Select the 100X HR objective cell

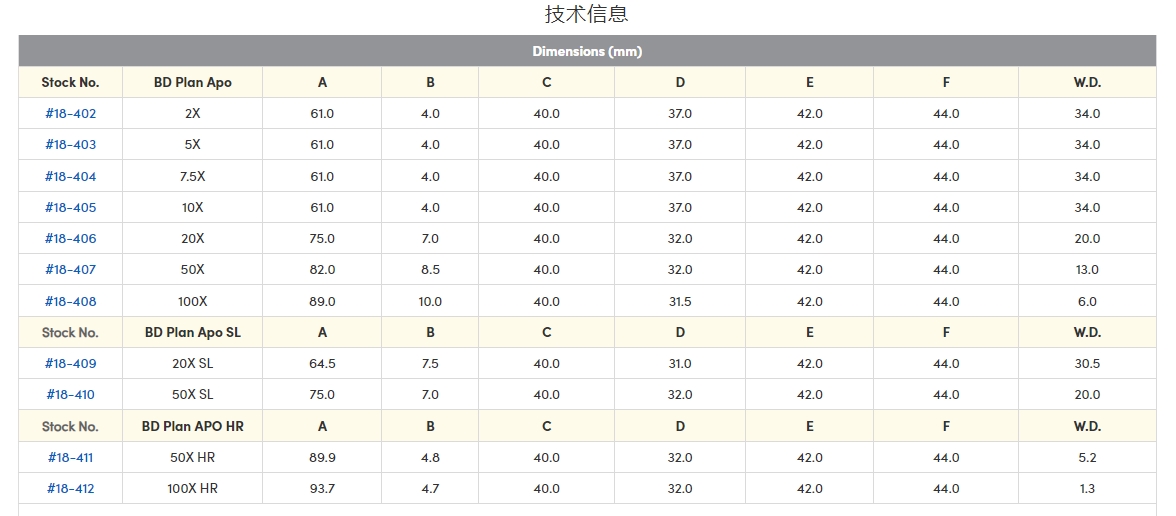[193, 489]
